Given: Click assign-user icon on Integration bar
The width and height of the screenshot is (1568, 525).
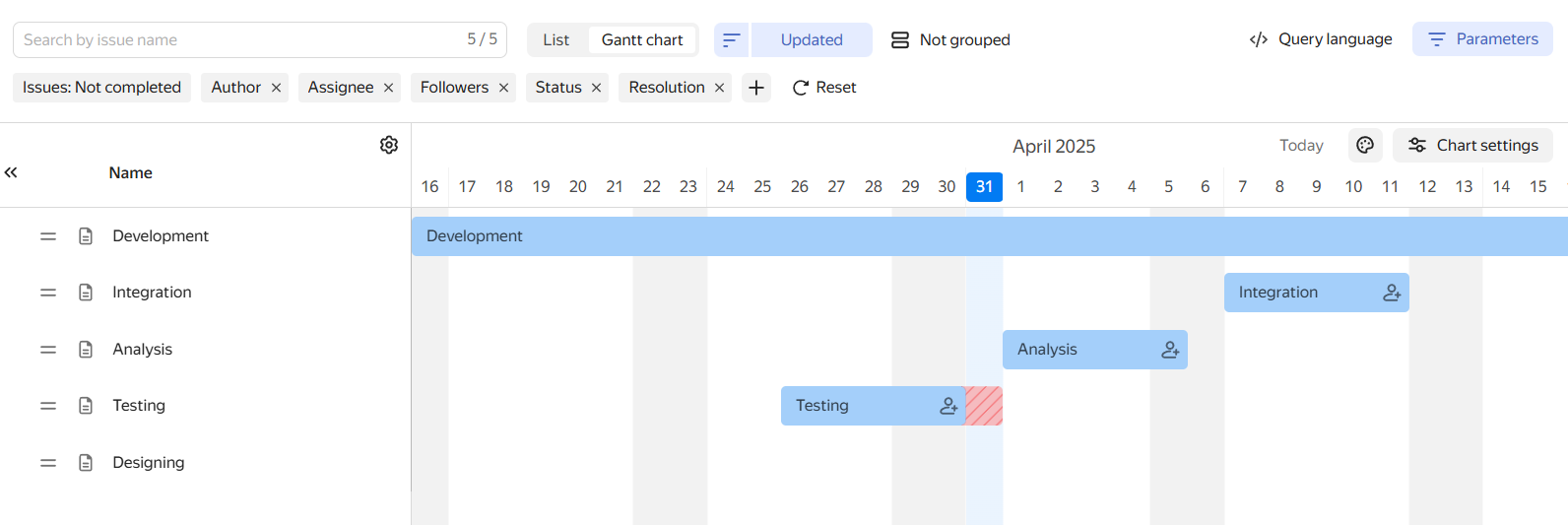Looking at the screenshot, I should pos(1392,293).
